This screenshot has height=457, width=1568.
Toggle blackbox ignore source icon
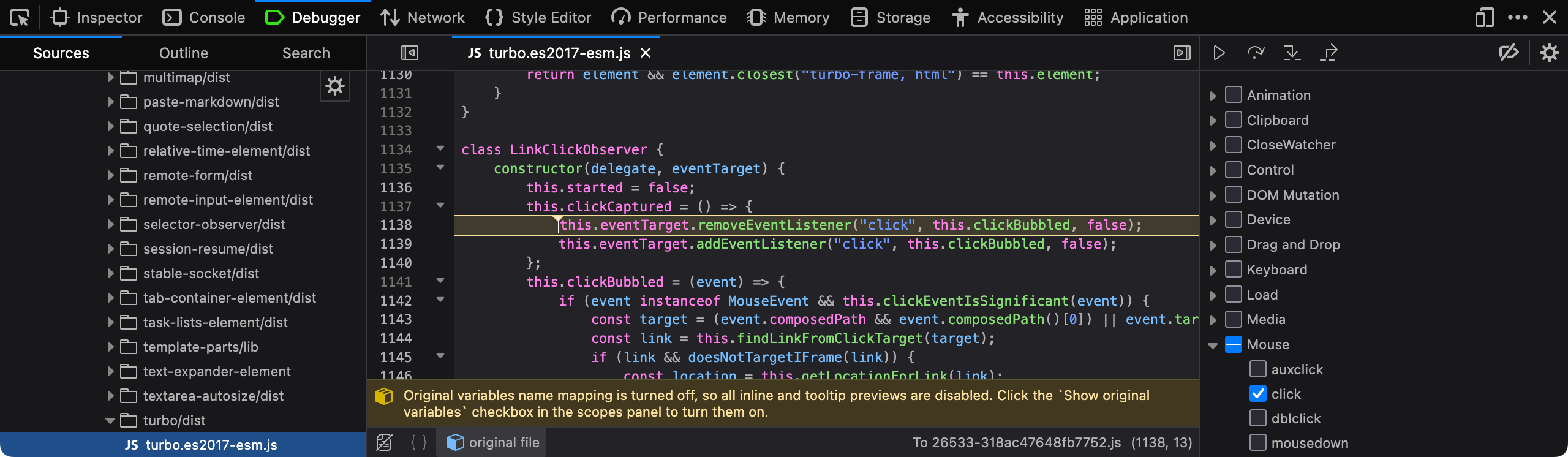click(385, 442)
